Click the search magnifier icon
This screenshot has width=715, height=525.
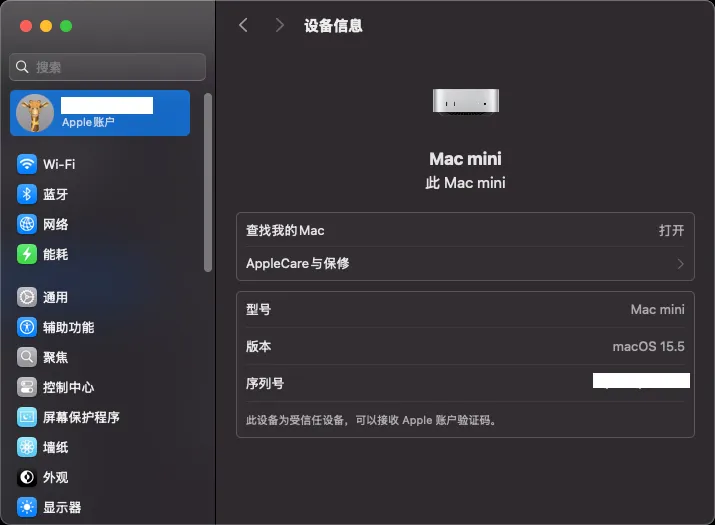pyautogui.click(x=22, y=67)
